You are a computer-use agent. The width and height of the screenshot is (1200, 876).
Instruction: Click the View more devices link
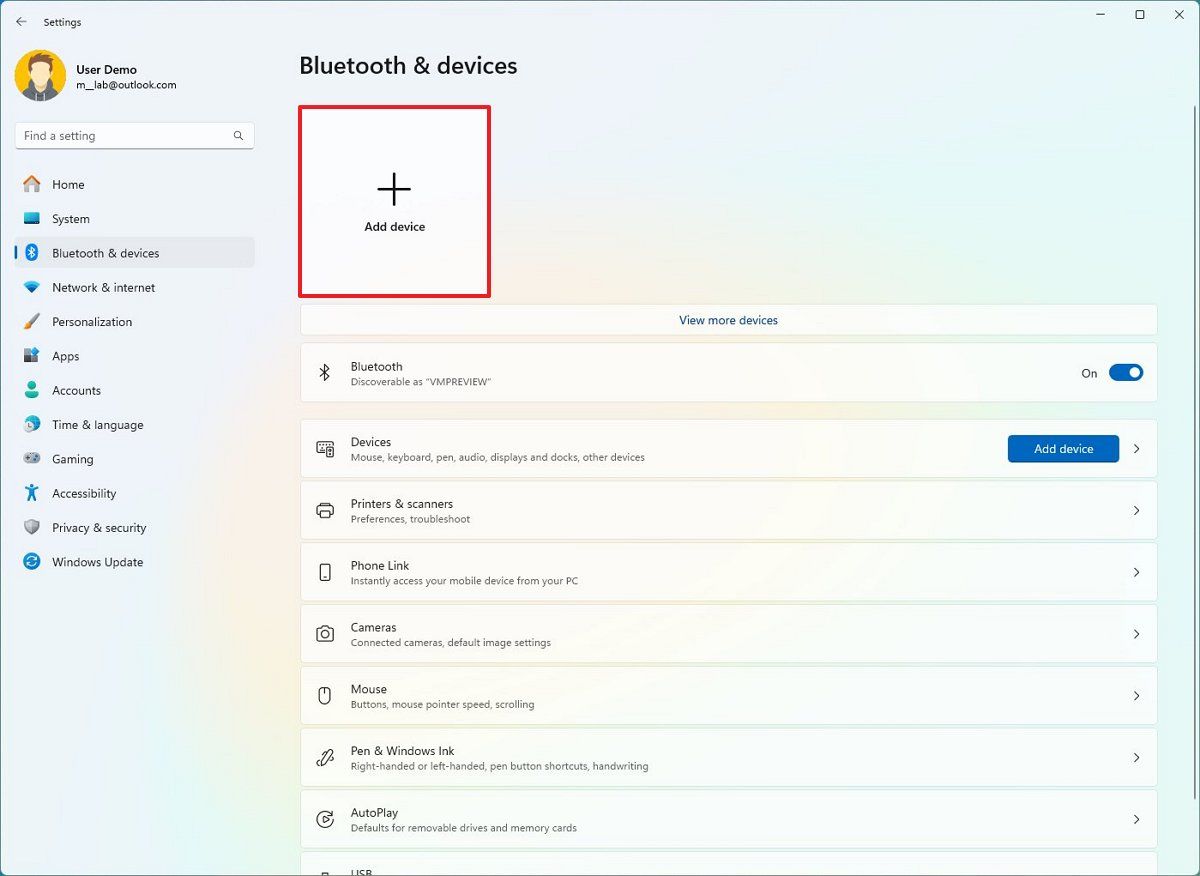pyautogui.click(x=727, y=319)
